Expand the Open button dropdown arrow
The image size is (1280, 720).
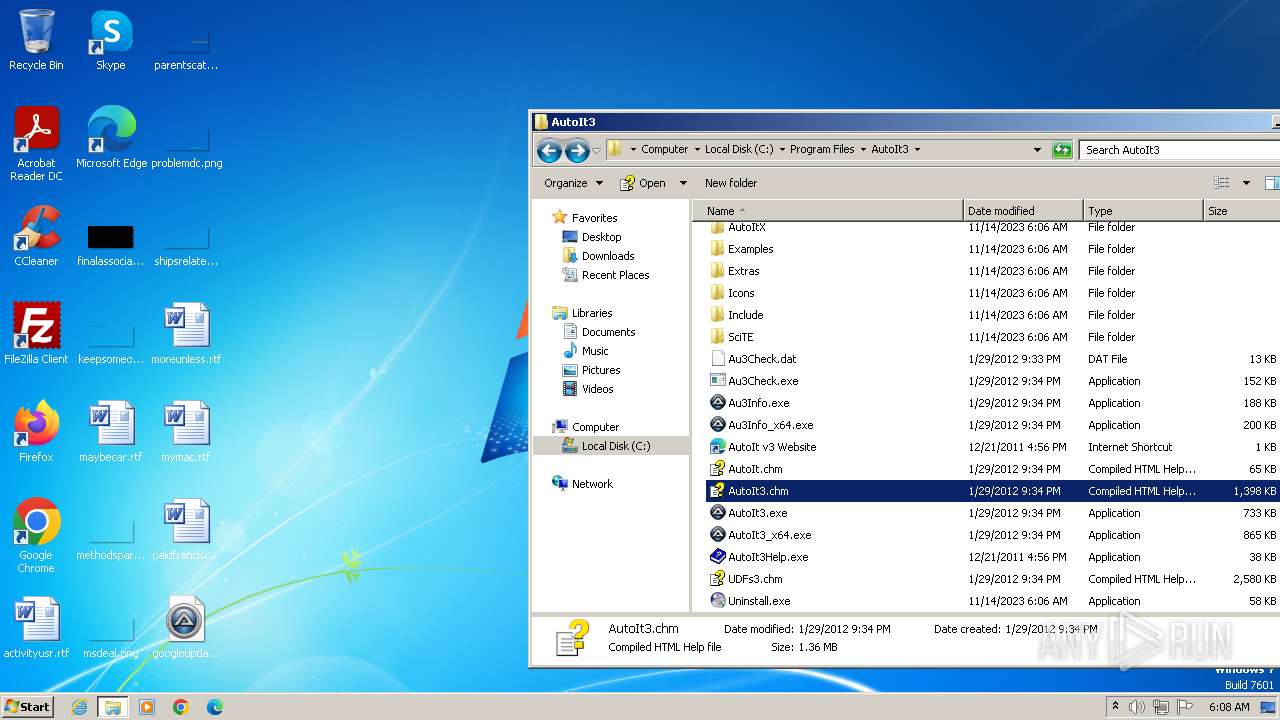(683, 183)
